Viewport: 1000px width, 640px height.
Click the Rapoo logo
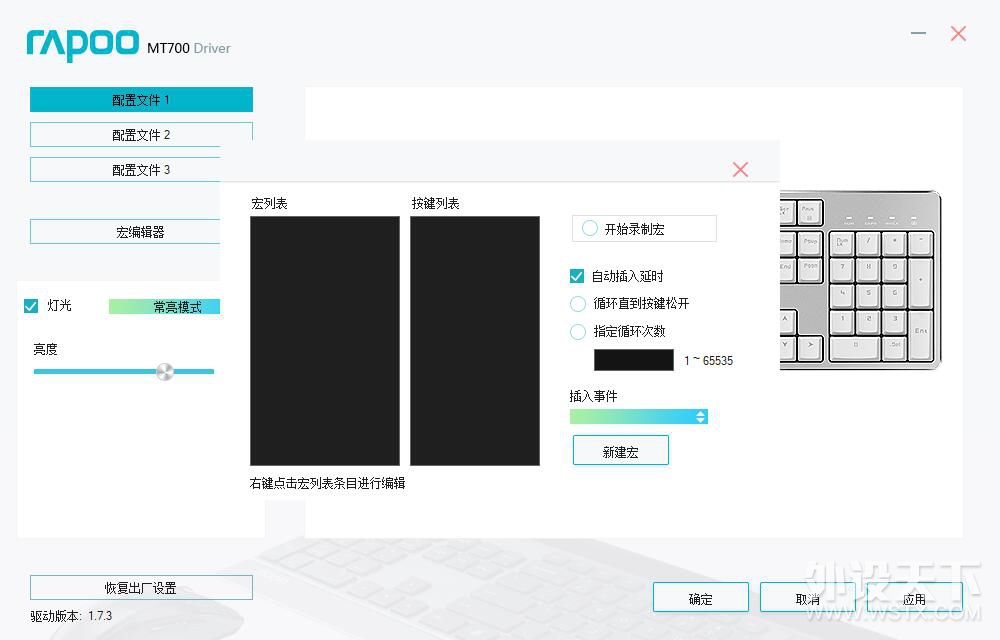pyautogui.click(x=82, y=45)
